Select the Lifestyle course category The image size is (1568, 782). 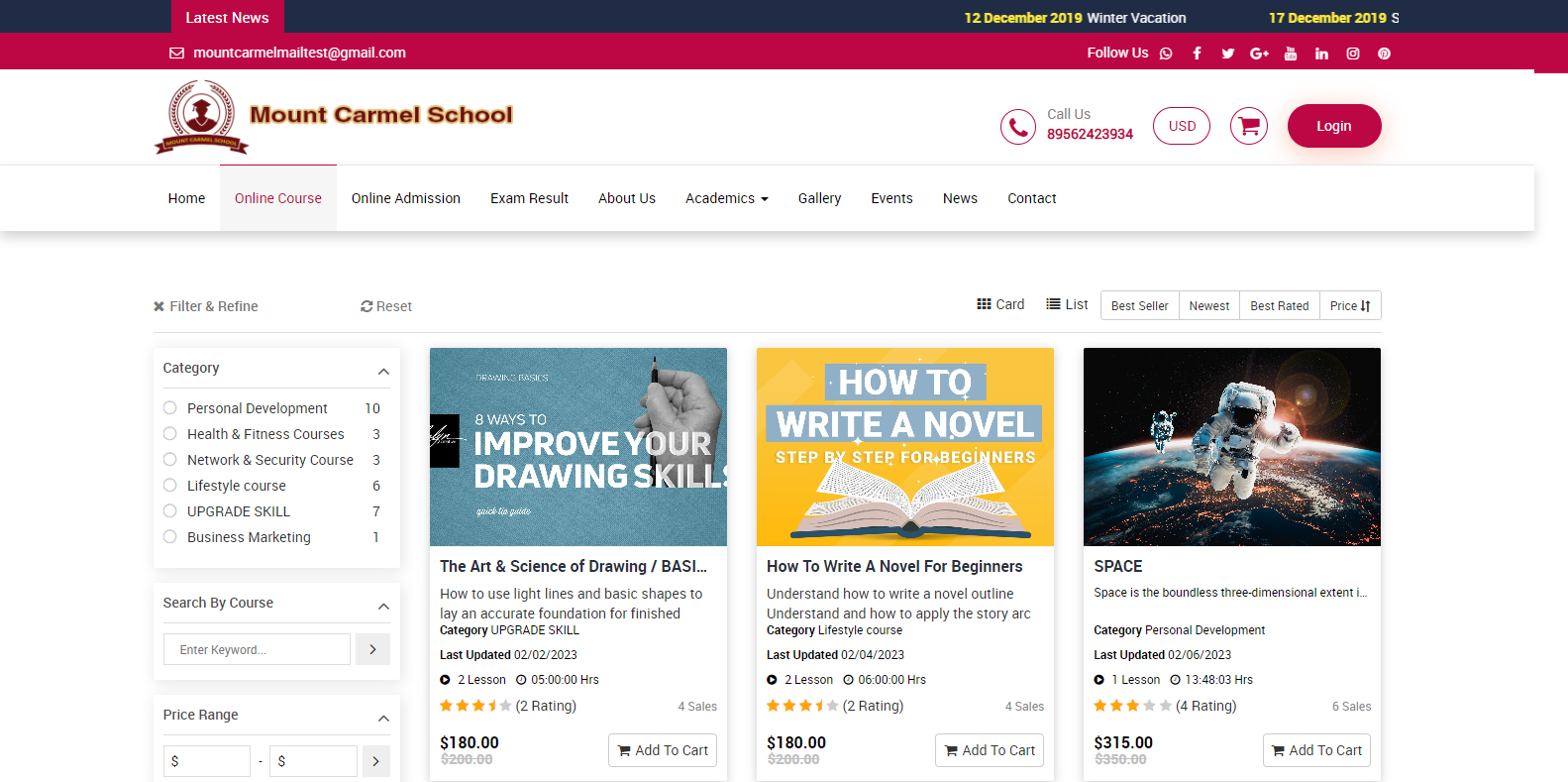coord(170,486)
